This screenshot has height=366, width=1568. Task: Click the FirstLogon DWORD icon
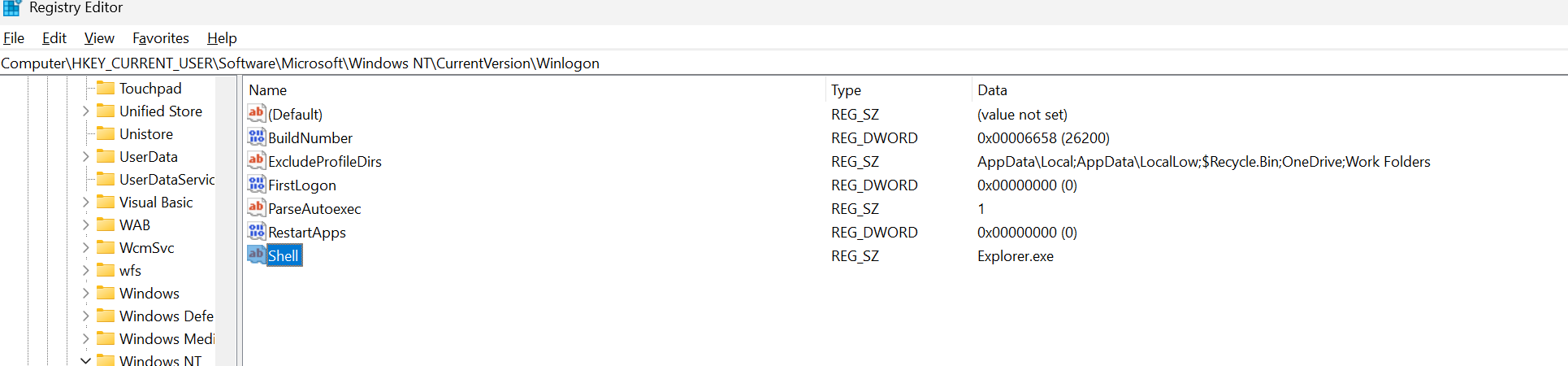(x=256, y=184)
